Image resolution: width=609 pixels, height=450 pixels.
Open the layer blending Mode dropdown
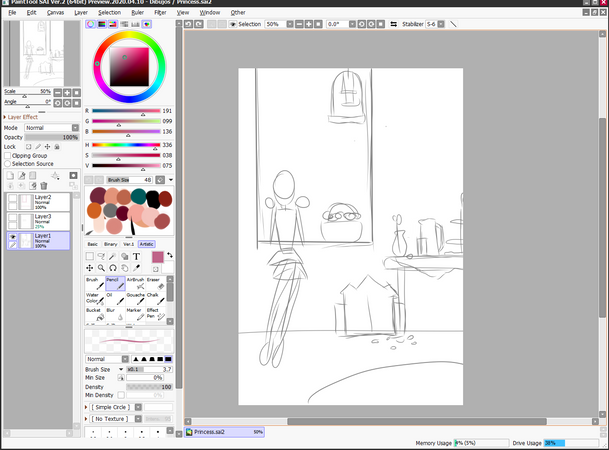pos(52,128)
